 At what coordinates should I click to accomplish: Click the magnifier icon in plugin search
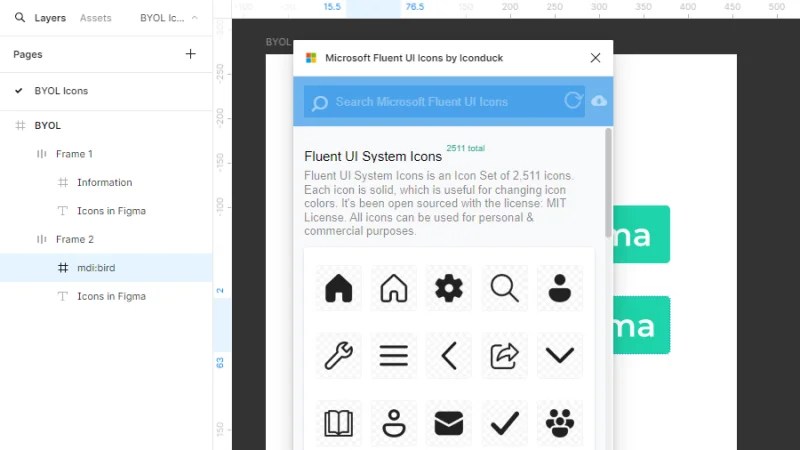click(320, 104)
